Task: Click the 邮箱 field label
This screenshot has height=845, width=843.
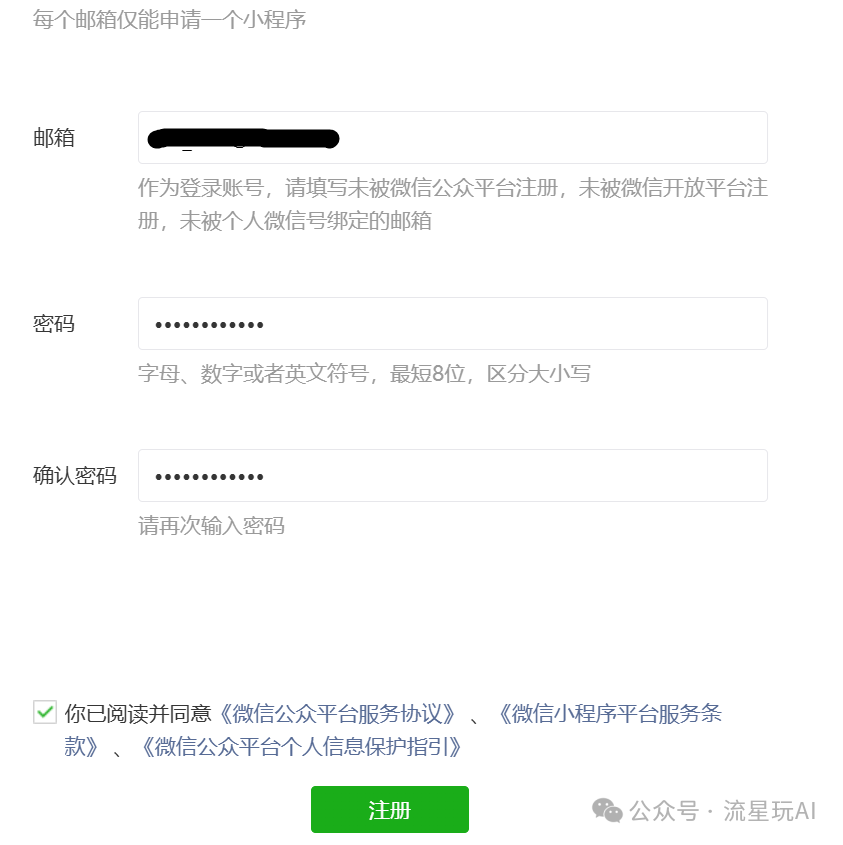Action: click(54, 138)
